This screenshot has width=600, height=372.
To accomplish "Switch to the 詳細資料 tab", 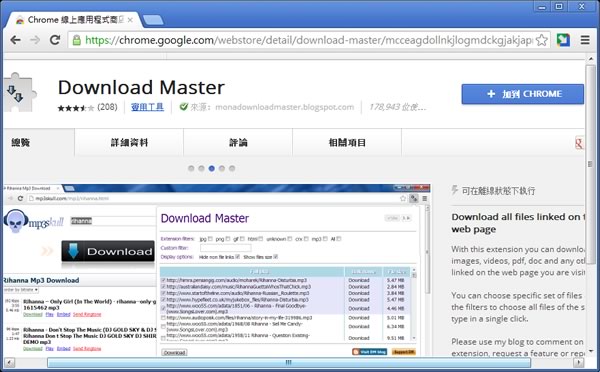I will tap(129, 143).
